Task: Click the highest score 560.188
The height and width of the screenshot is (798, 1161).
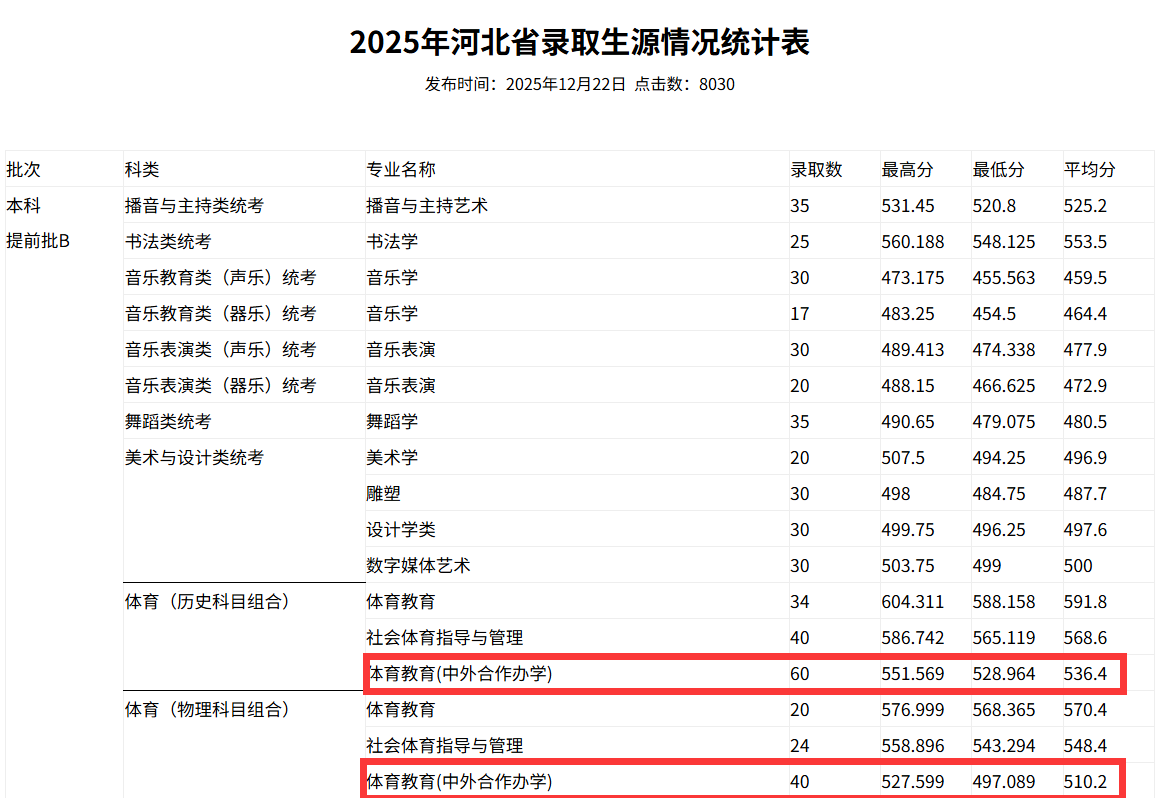Action: pos(913,242)
